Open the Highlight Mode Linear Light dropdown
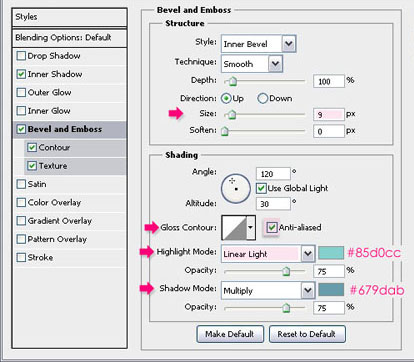414x362 pixels. 268,254
